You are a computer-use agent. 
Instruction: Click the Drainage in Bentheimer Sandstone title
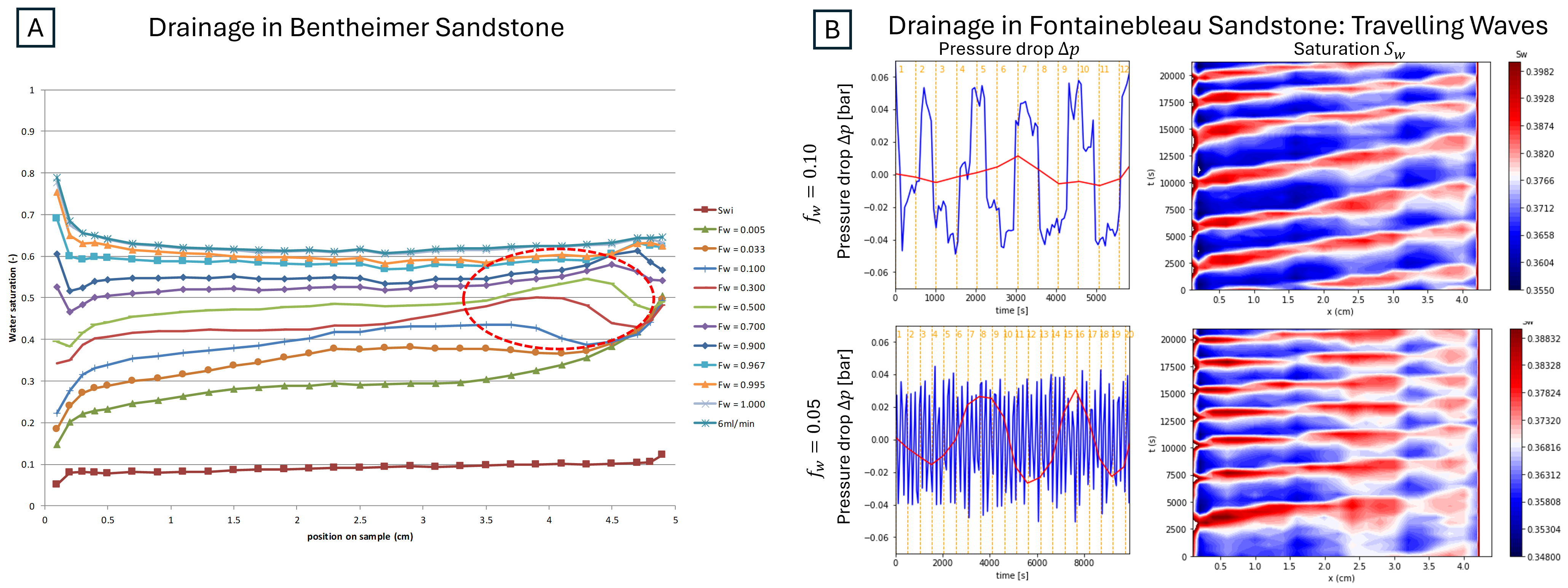(356, 28)
